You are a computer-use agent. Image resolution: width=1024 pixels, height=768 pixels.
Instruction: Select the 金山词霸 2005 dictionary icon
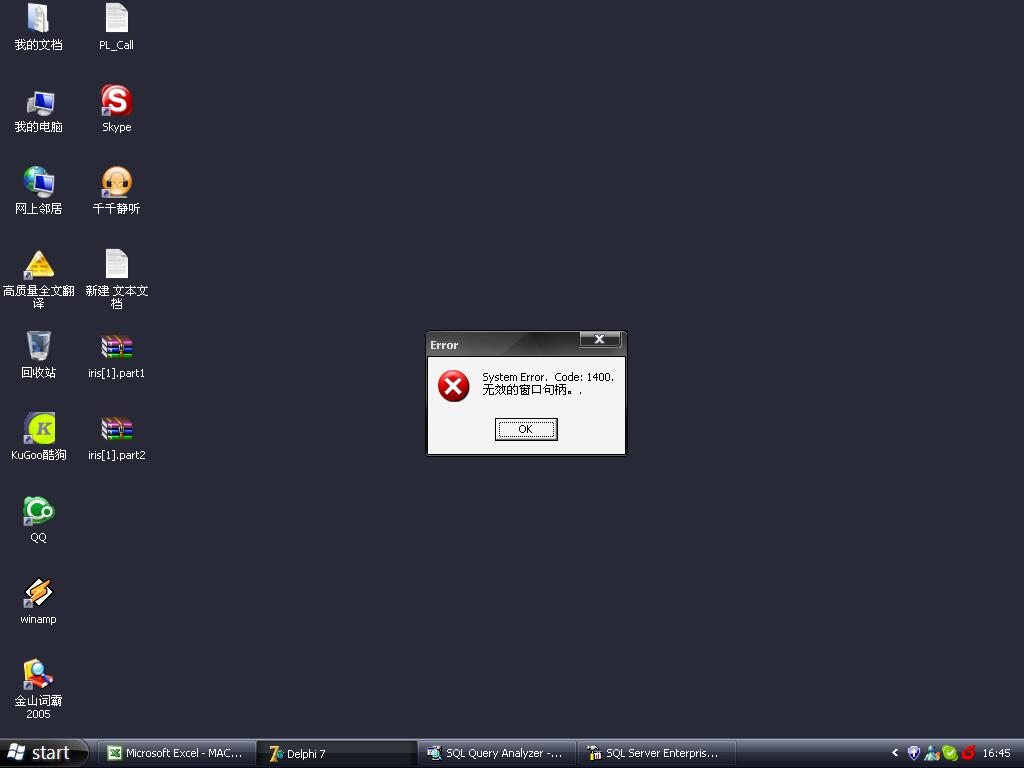click(38, 676)
